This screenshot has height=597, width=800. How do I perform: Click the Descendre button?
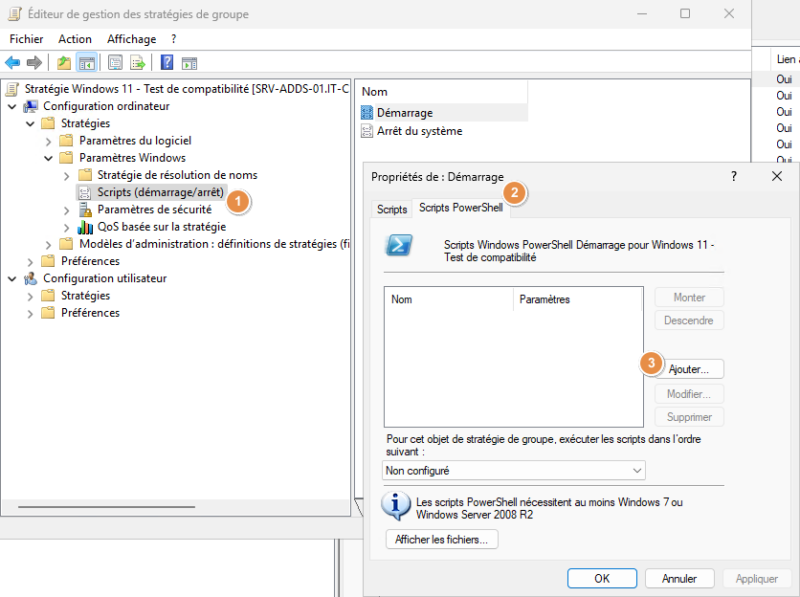click(689, 320)
